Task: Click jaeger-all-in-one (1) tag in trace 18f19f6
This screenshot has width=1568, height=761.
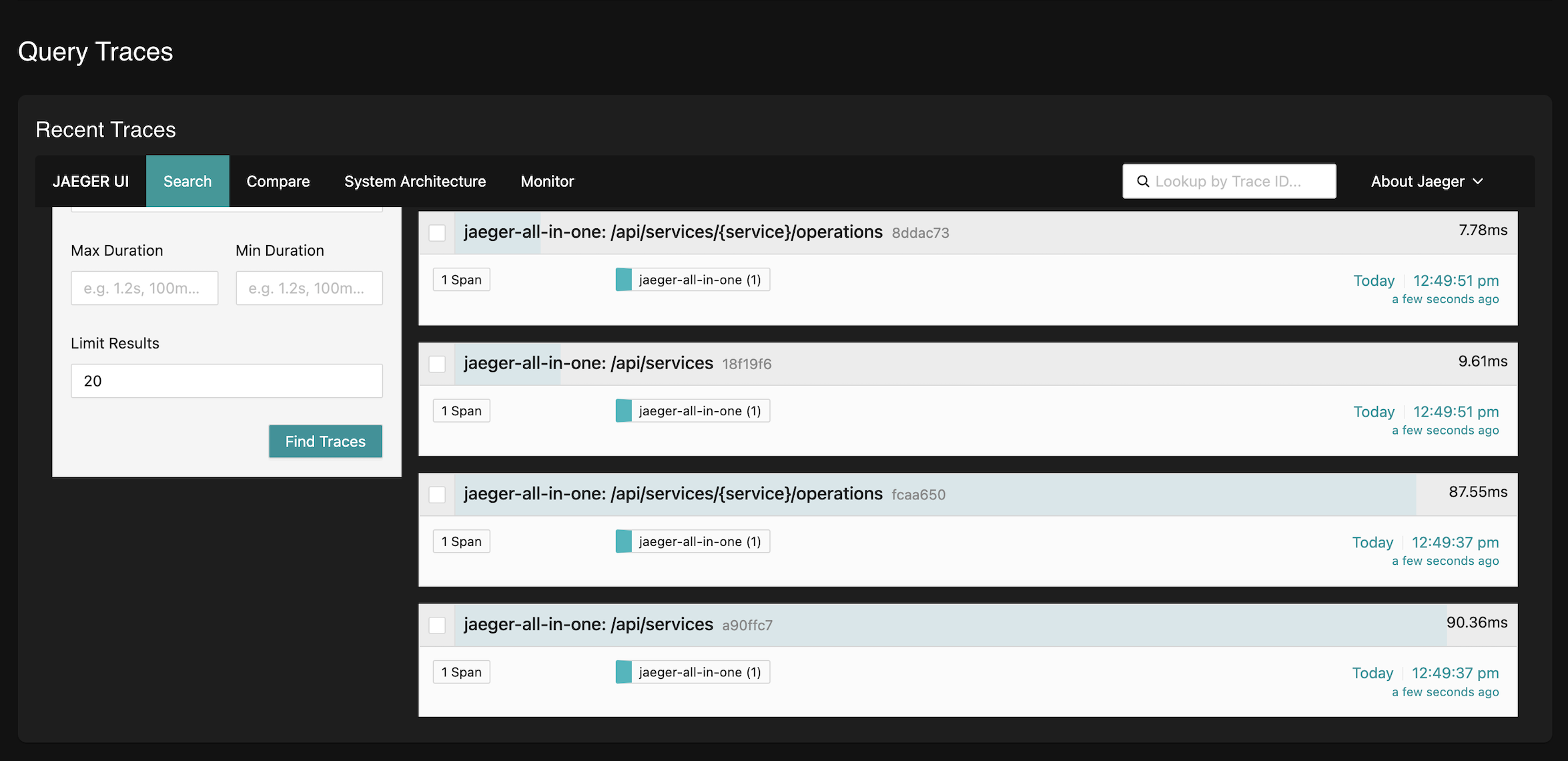Action: tap(693, 411)
